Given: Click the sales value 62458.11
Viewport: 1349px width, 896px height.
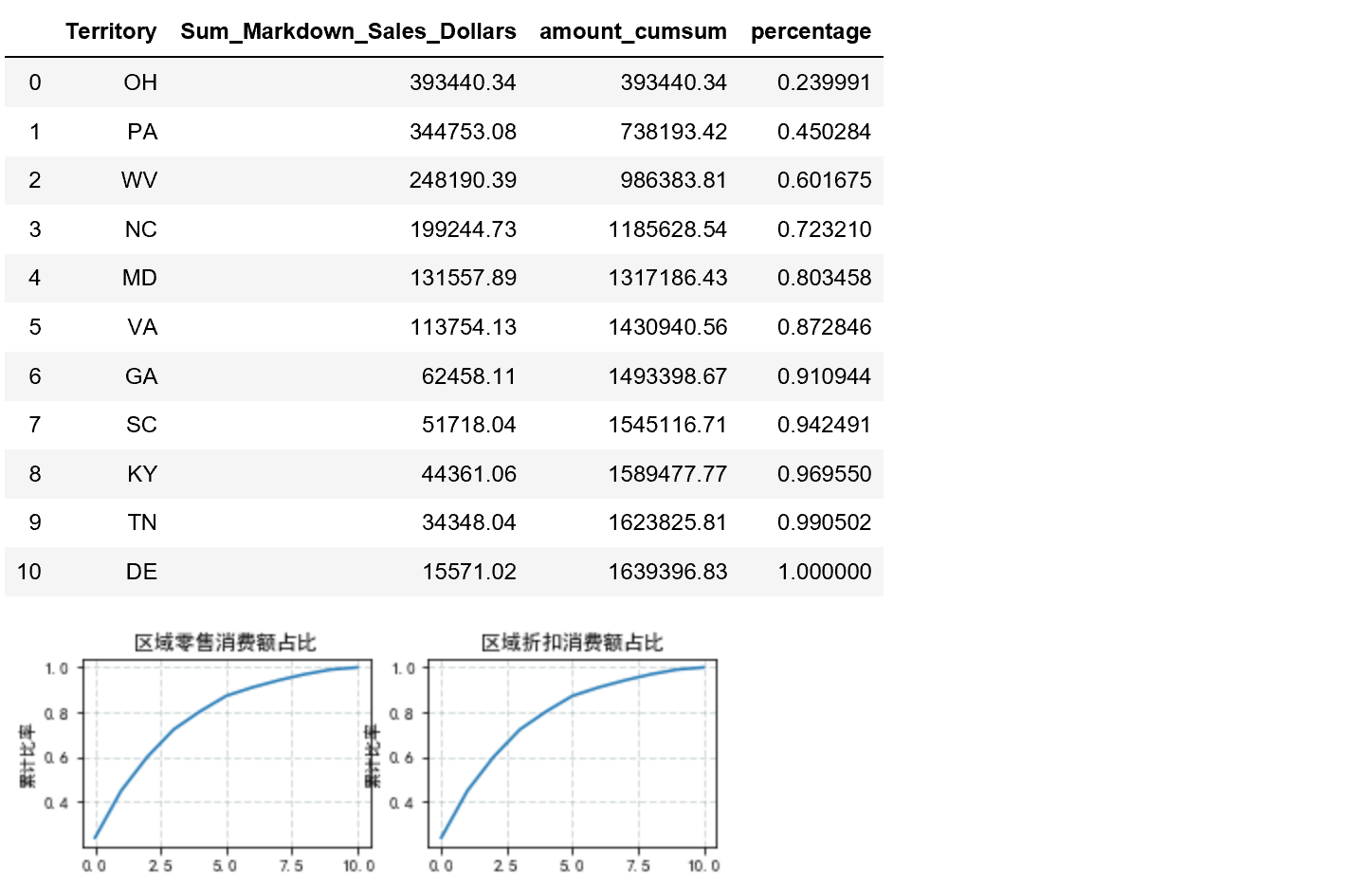Looking at the screenshot, I should click(468, 376).
